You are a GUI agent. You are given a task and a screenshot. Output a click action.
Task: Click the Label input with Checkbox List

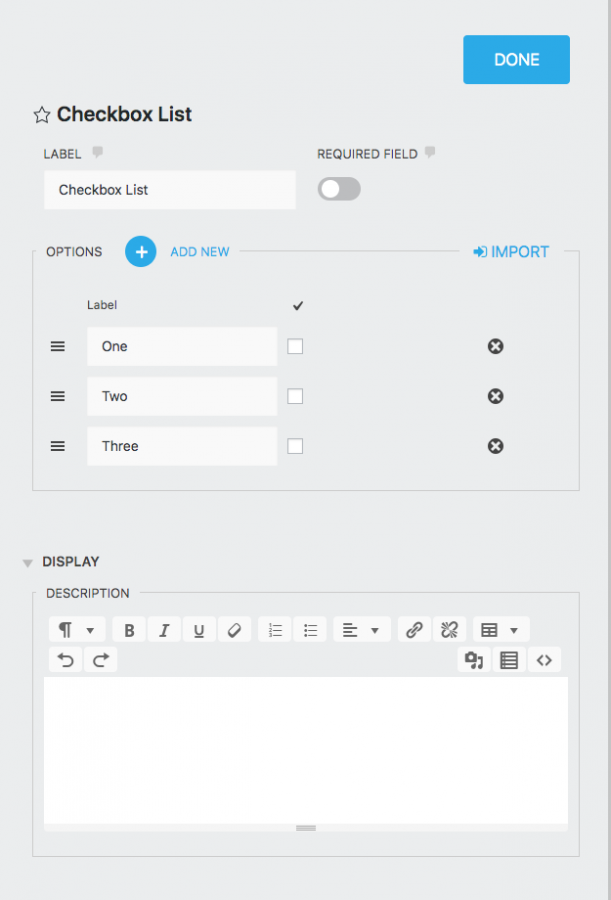(170, 189)
